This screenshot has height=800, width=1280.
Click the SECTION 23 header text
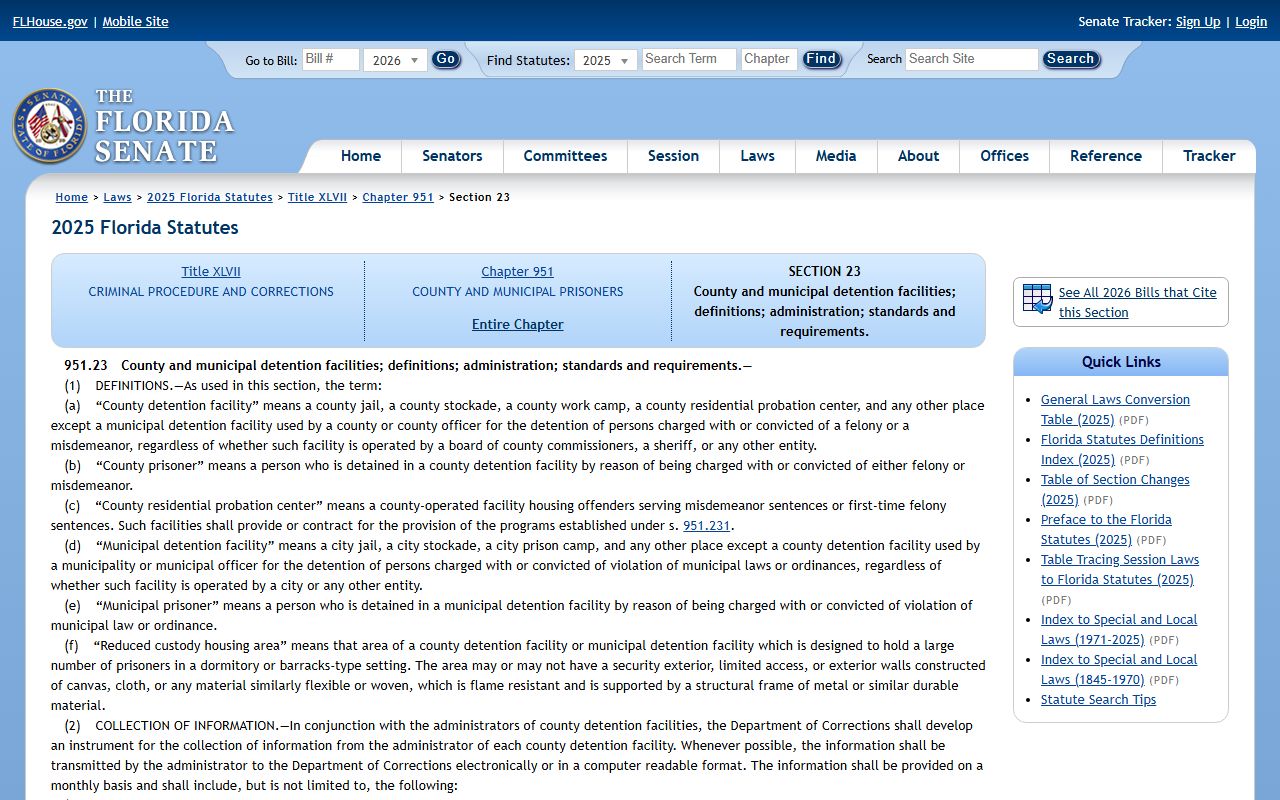824,271
